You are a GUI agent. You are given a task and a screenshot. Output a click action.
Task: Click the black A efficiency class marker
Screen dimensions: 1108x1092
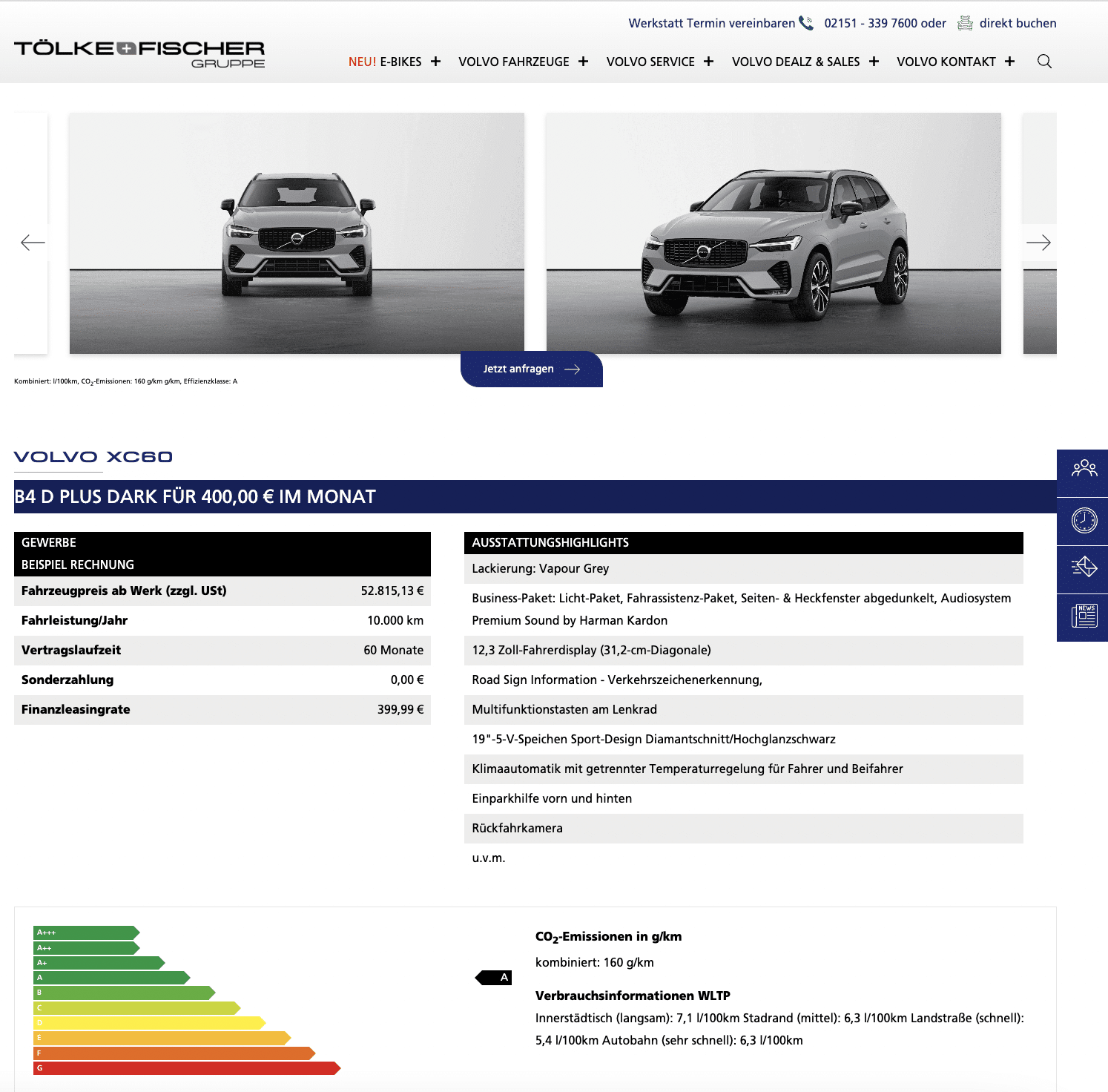click(493, 978)
